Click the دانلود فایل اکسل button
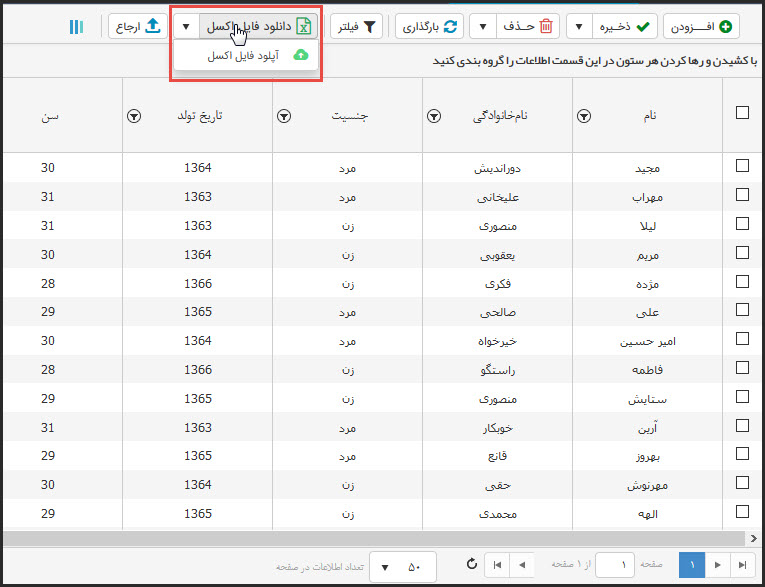Viewport: 765px width, 587px height. point(259,26)
